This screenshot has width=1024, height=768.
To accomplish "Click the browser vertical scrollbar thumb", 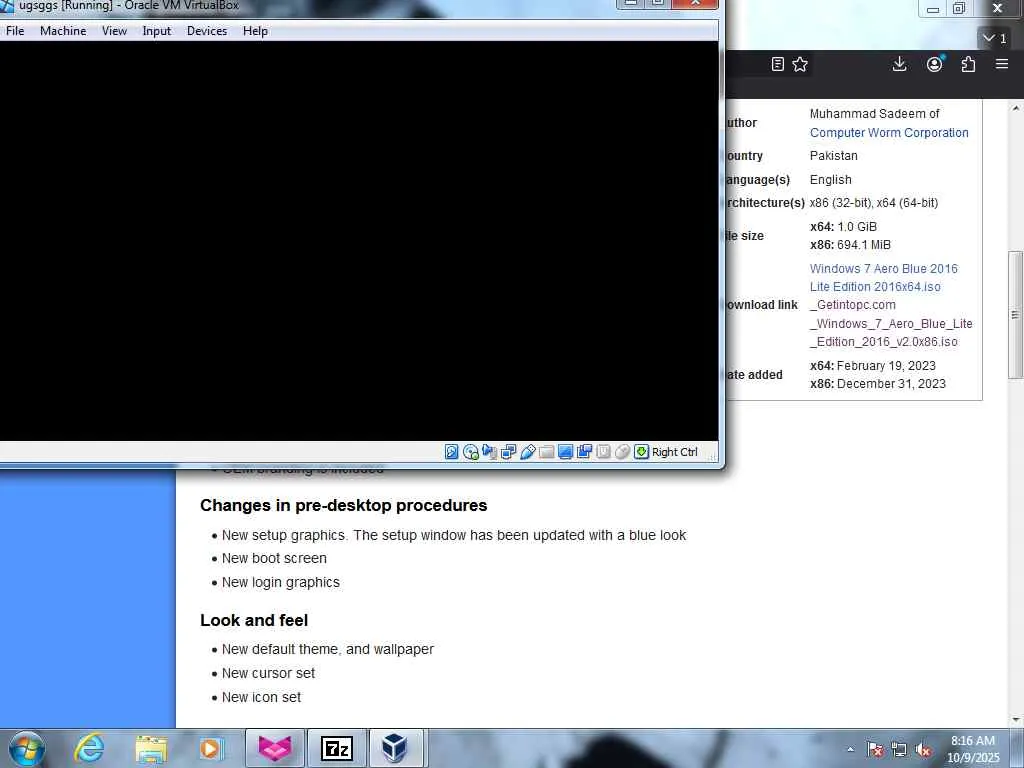I will pos(1016,315).
